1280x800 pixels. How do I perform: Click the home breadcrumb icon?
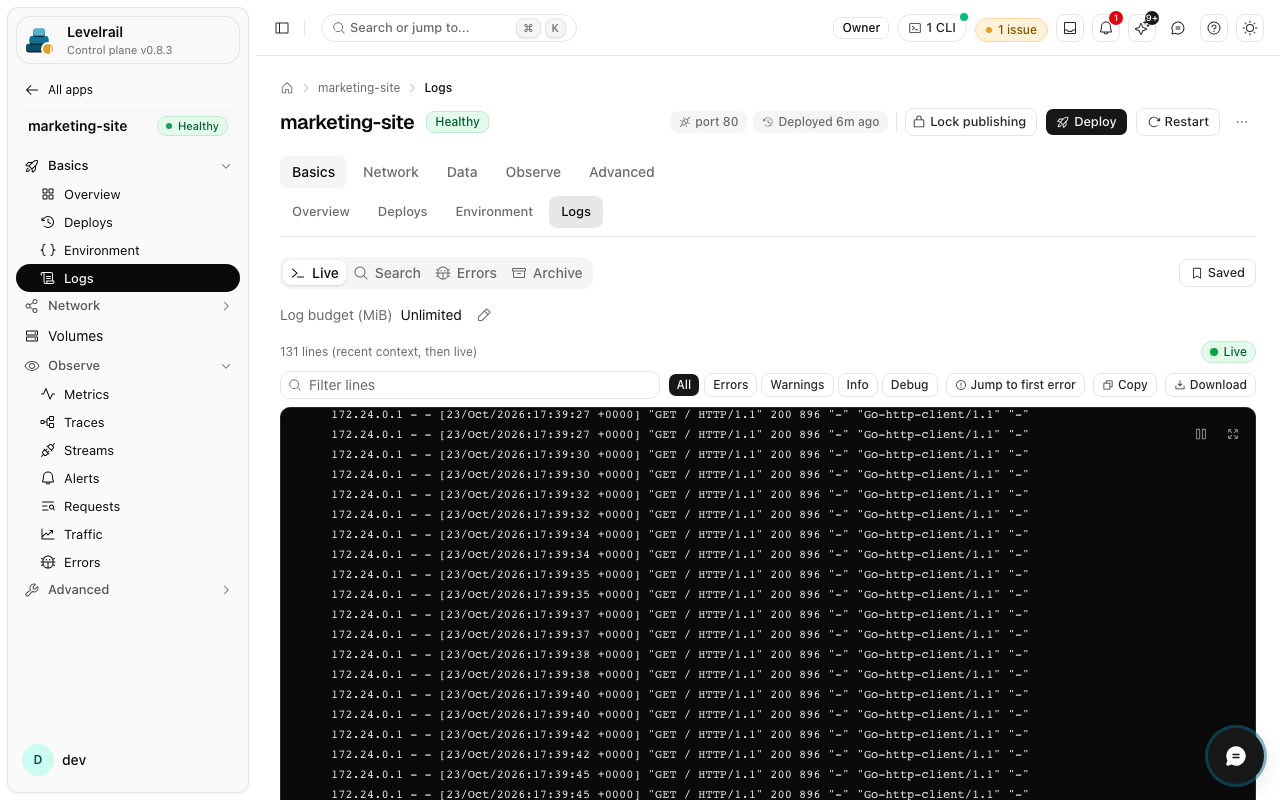[287, 88]
